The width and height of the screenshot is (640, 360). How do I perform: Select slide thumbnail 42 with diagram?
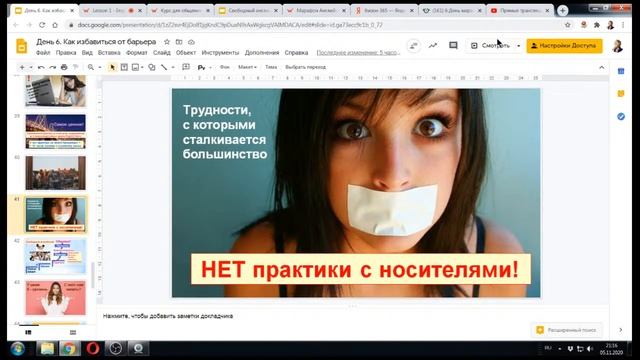(56, 256)
